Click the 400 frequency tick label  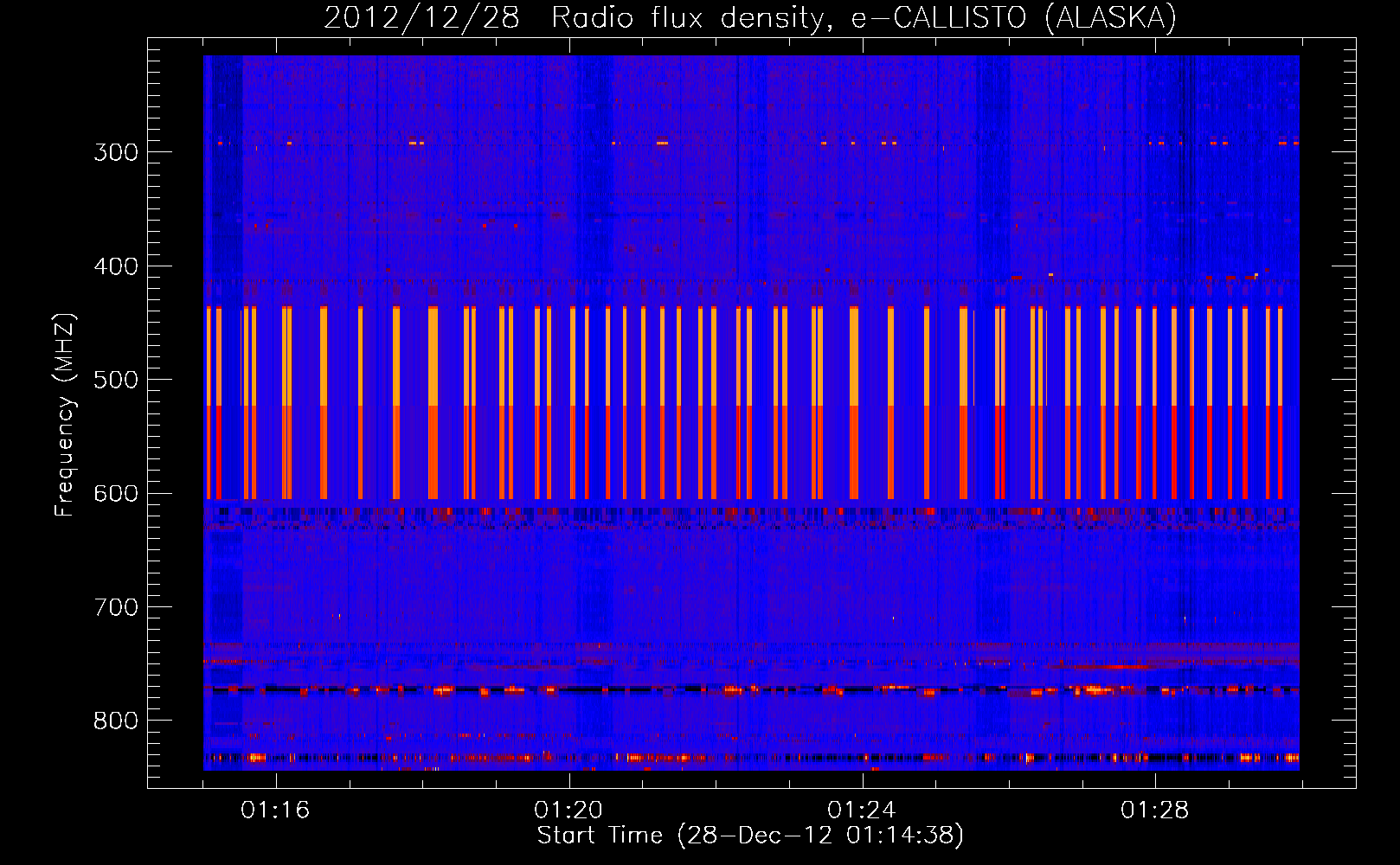point(116,266)
